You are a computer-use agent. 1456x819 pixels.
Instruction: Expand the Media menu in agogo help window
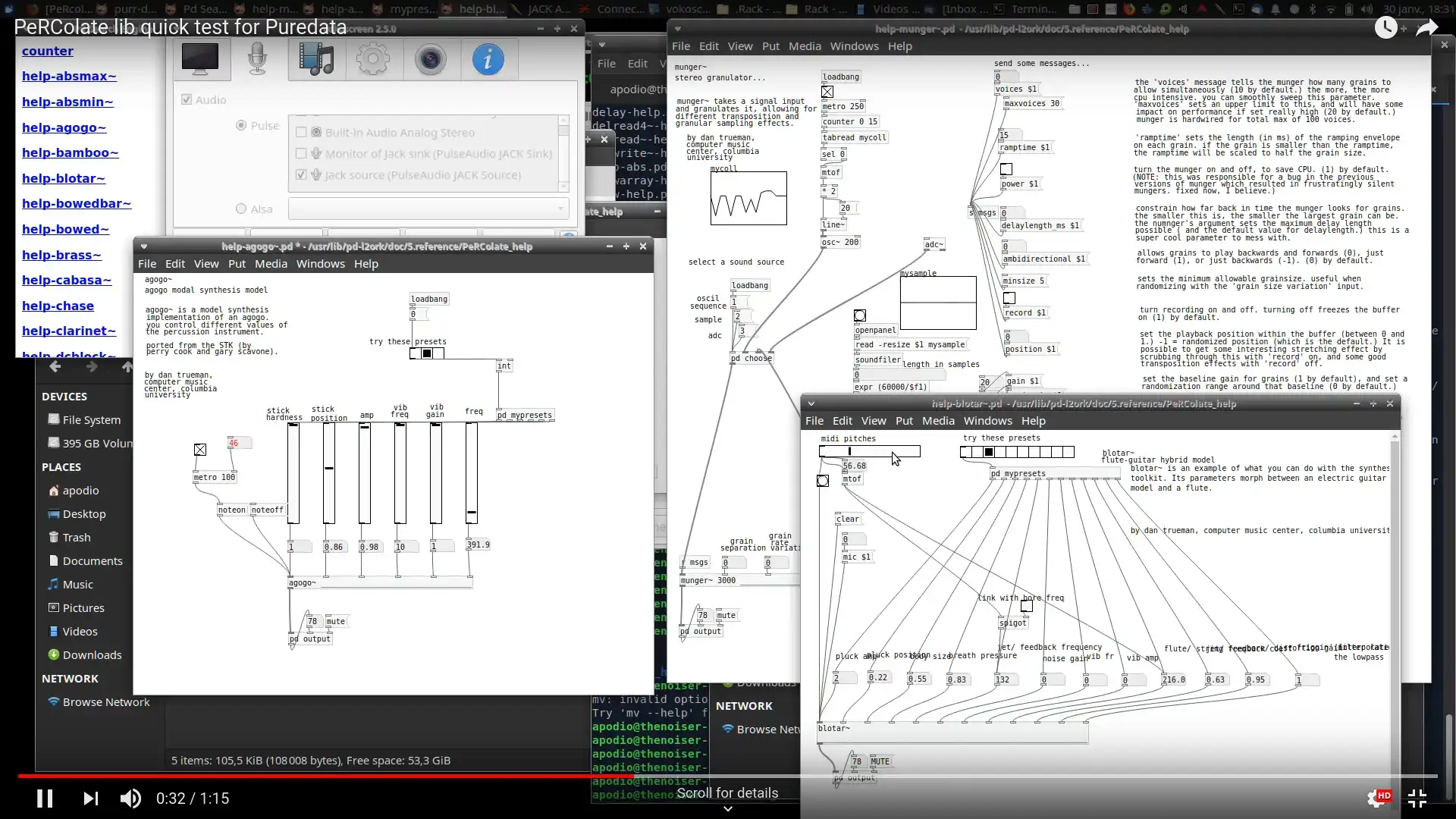coord(271,263)
